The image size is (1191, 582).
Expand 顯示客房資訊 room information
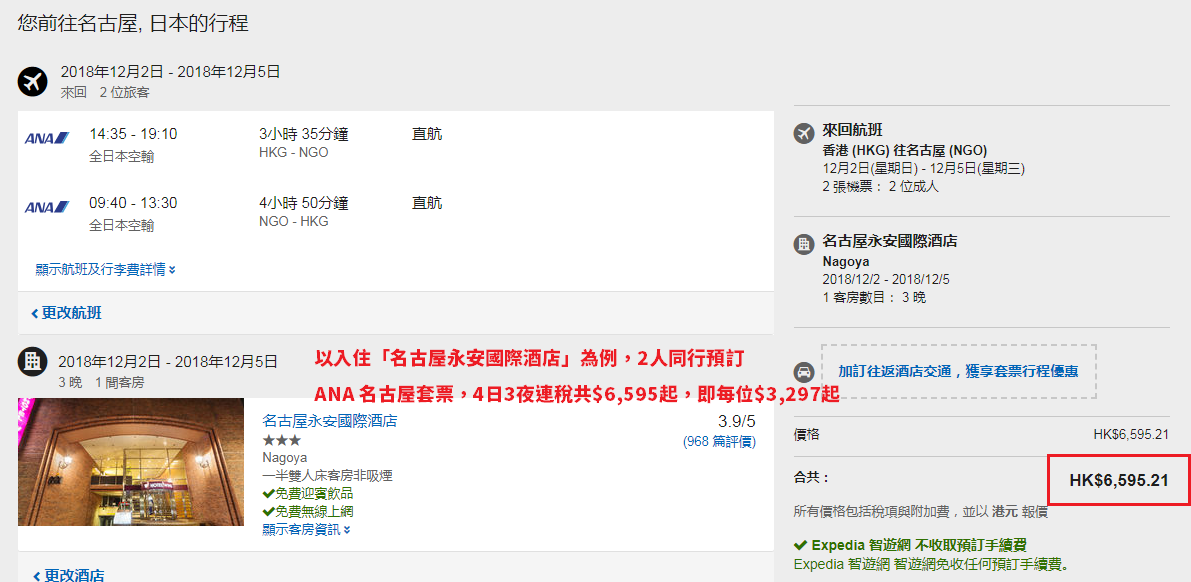[306, 530]
